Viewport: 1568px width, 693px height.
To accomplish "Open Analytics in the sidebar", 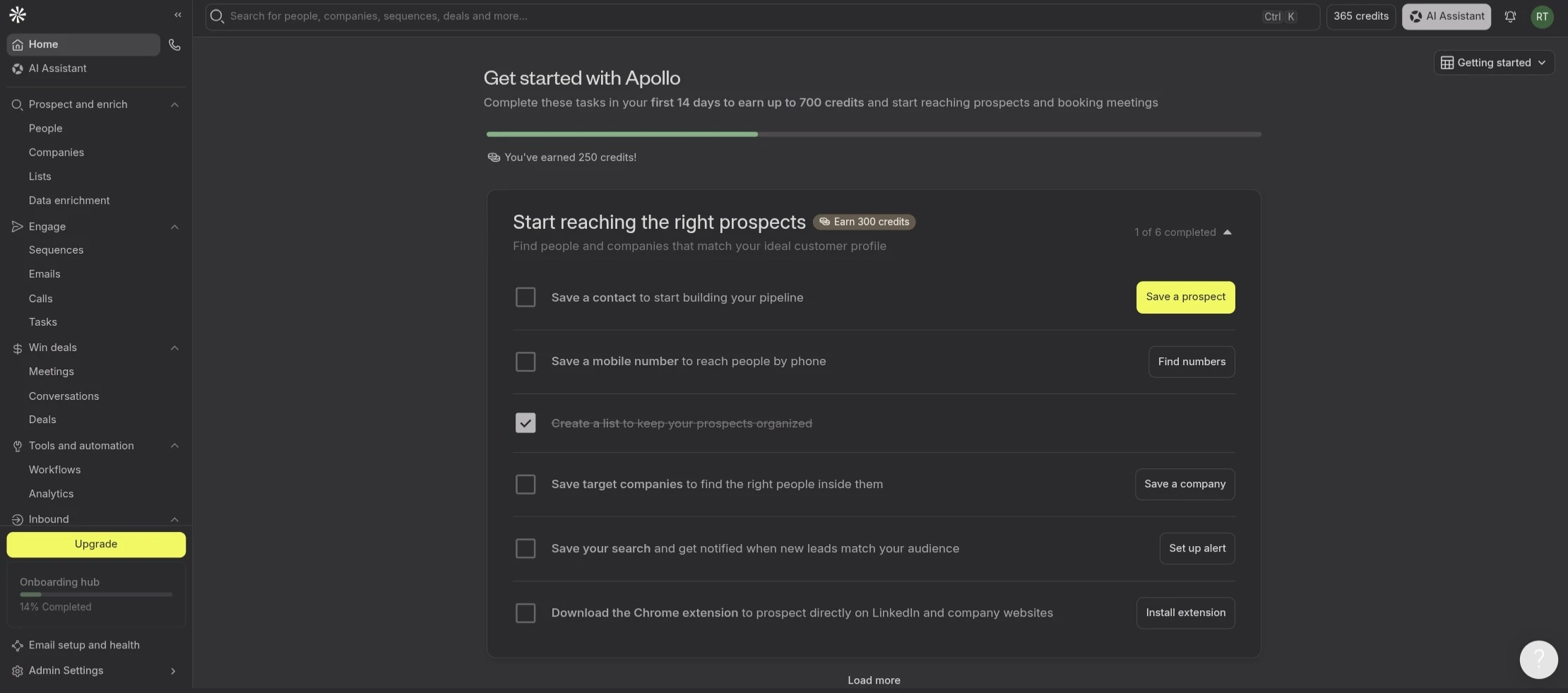I will 51,494.
